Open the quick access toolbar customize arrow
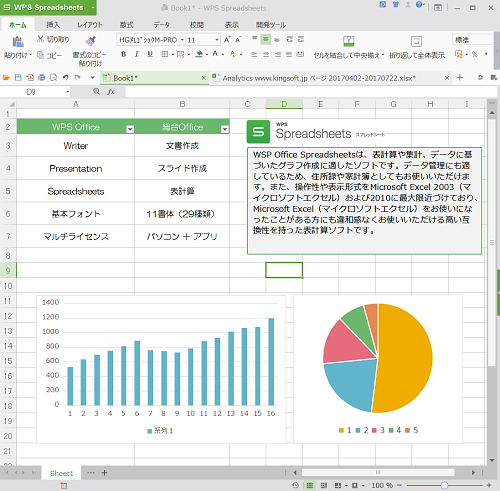 coord(93,78)
